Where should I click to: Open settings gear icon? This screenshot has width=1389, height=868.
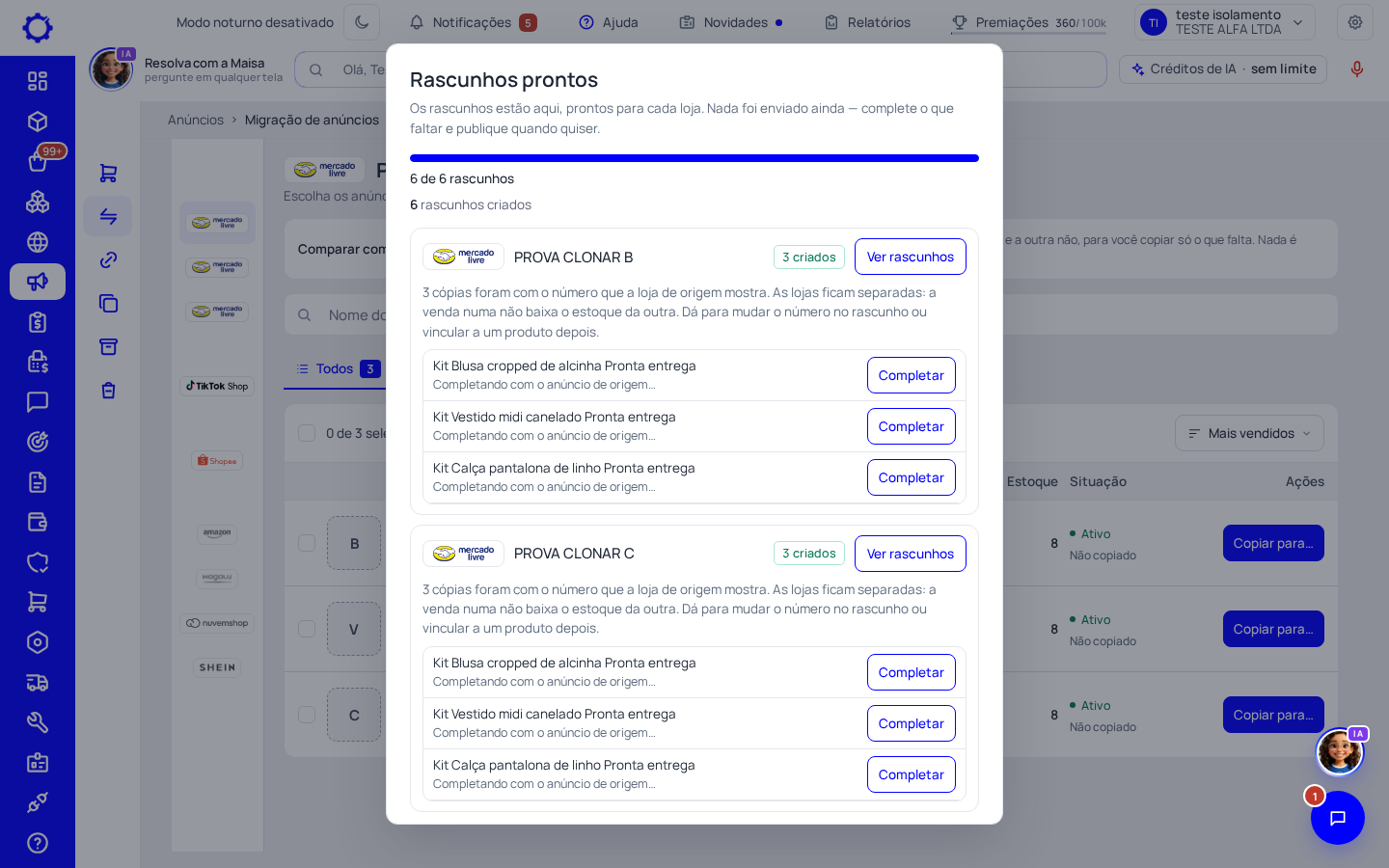click(1355, 22)
